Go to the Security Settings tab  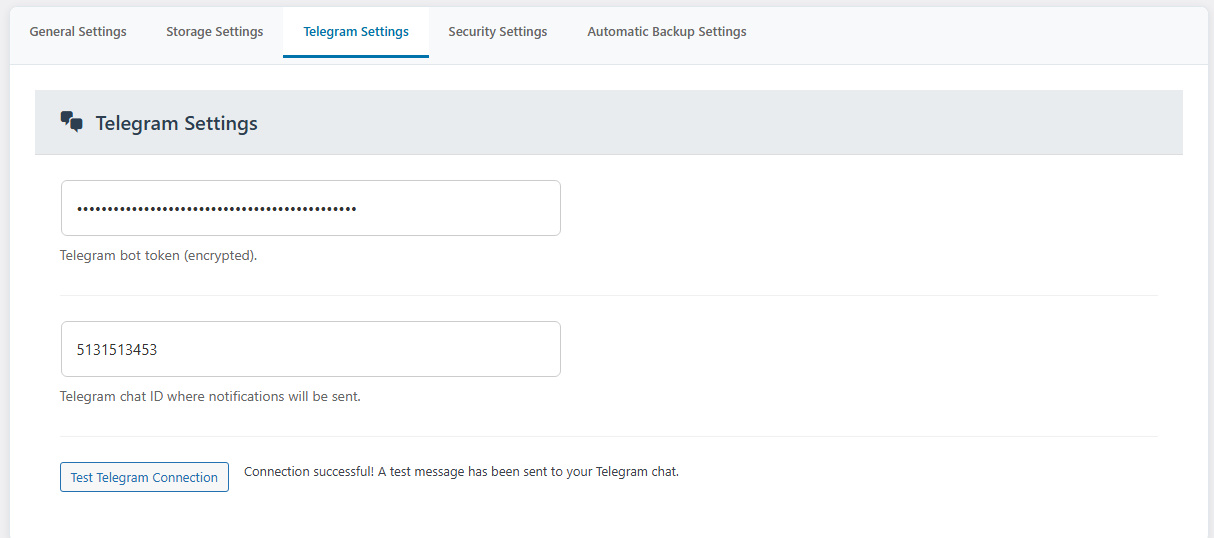point(498,32)
